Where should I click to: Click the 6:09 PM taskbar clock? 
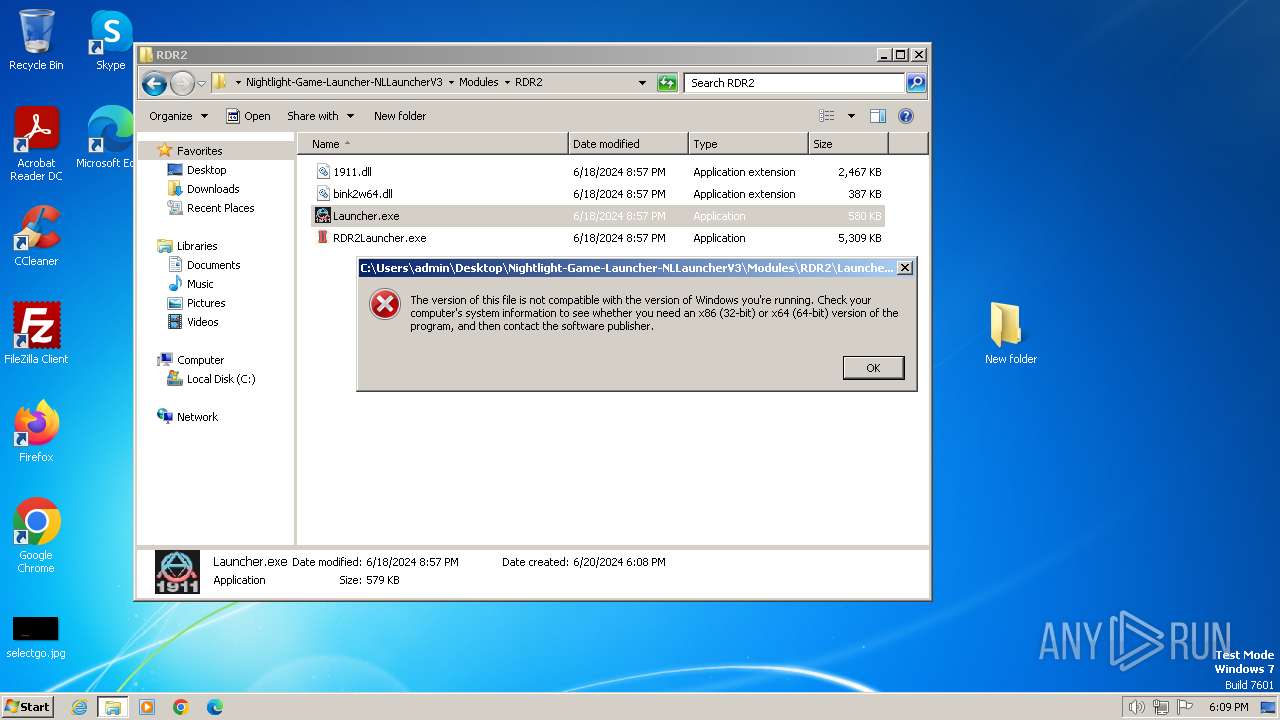pos(1228,707)
